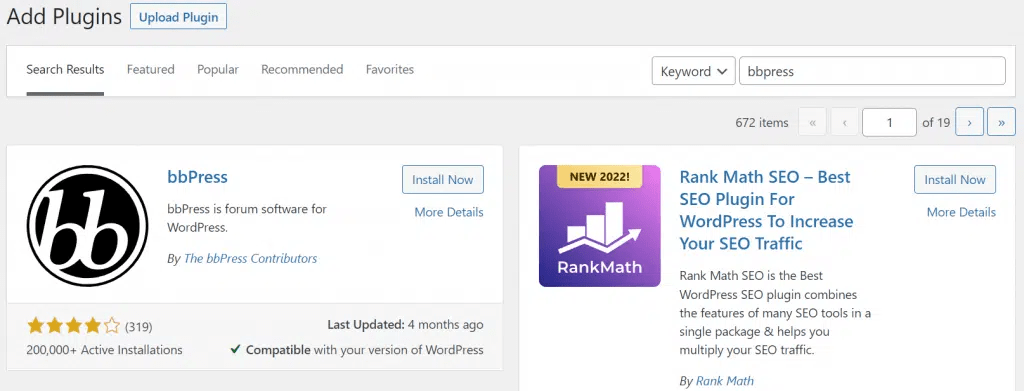Switch to the Recommended tab
The height and width of the screenshot is (391, 1024).
point(302,69)
